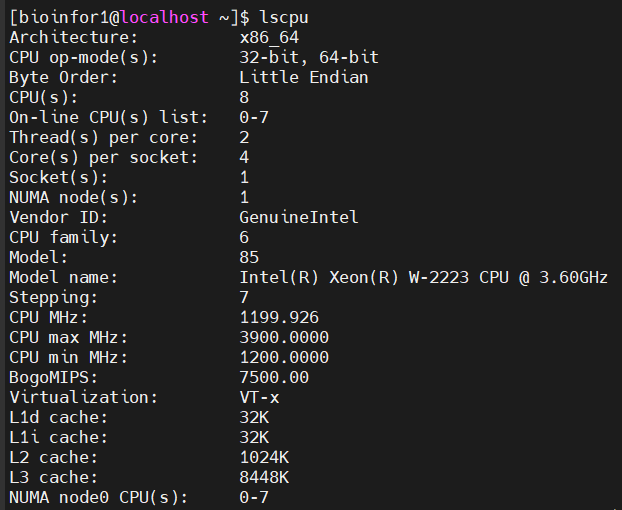Click the Thread(s) per core label
The image size is (622, 510).
click(x=104, y=137)
